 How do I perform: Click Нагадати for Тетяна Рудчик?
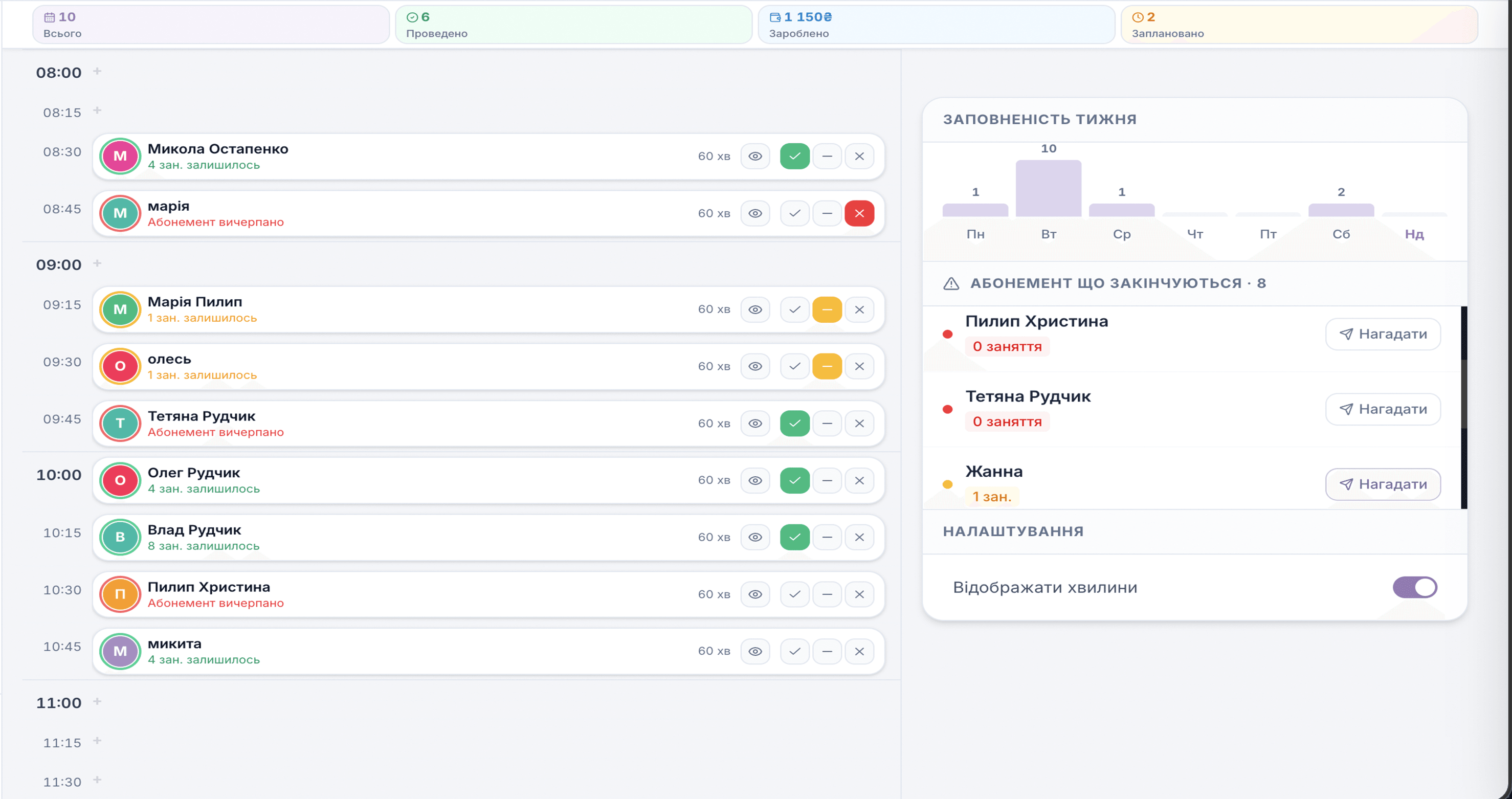pos(1383,409)
